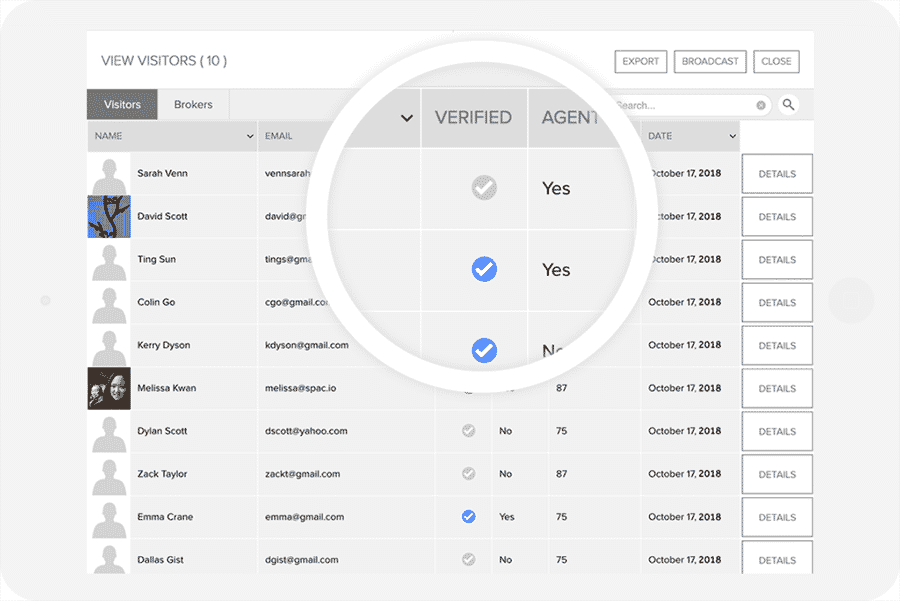Switch to the Brokers tab

point(193,105)
